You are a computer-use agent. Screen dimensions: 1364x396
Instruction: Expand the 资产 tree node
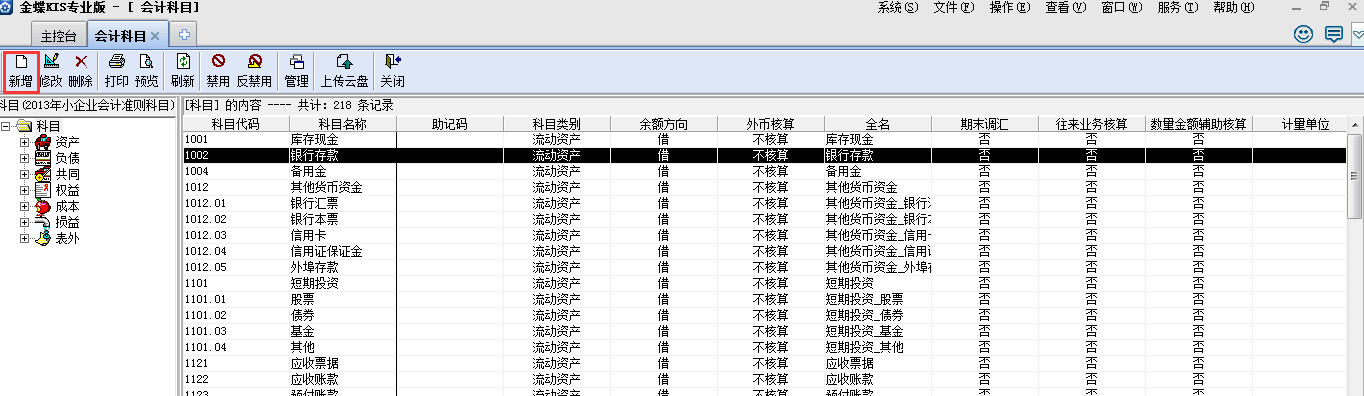pyautogui.click(x=24, y=142)
